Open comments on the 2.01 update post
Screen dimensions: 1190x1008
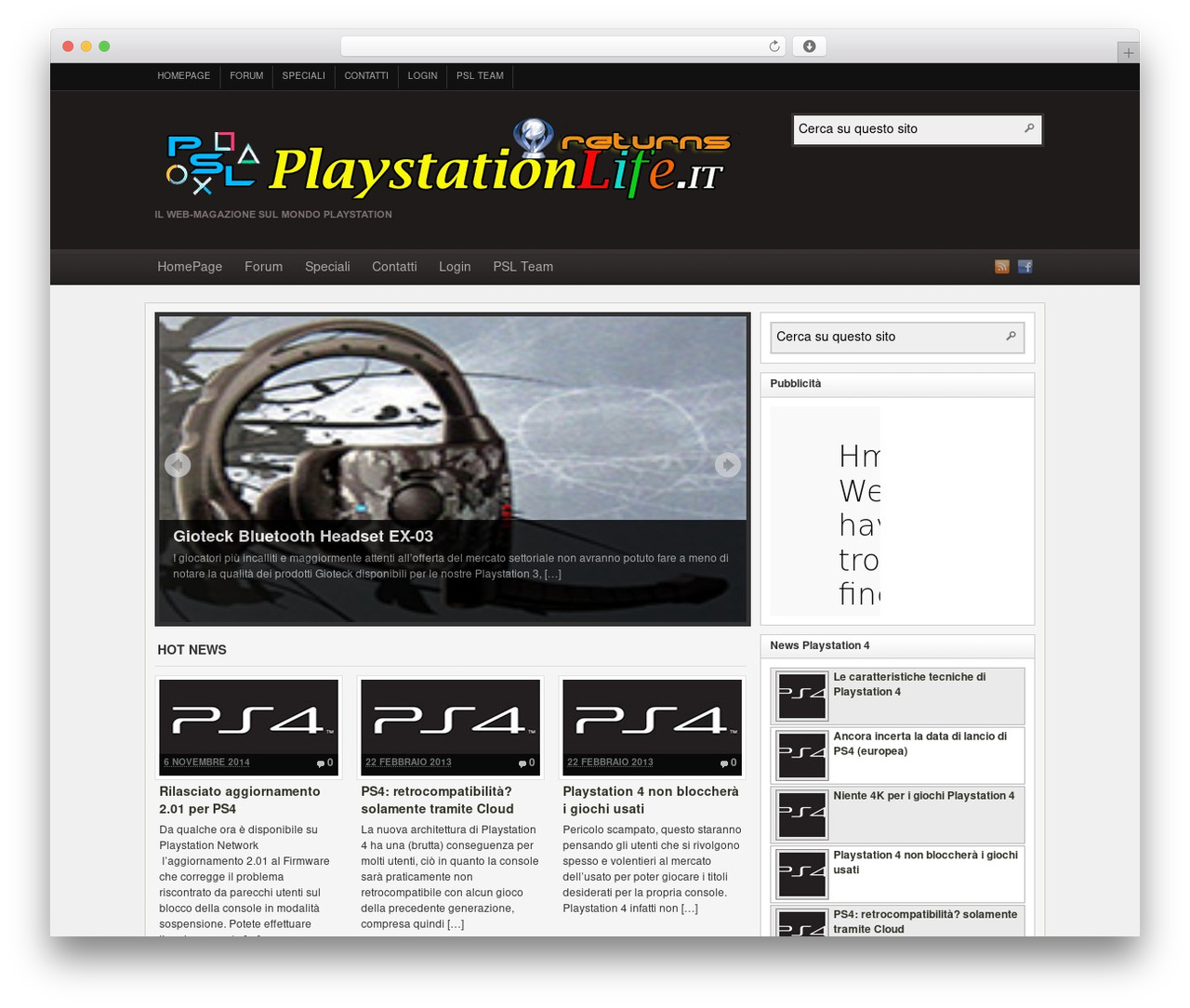tap(325, 763)
